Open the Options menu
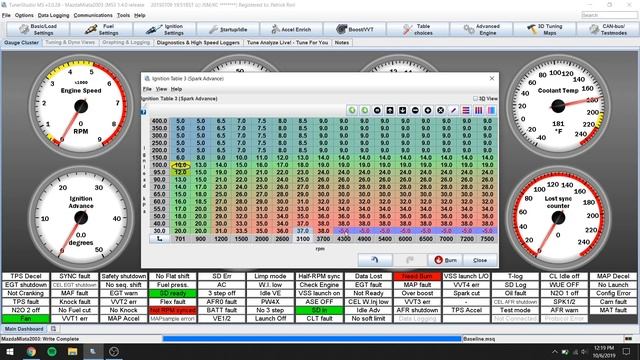This screenshot has height=360, width=640. tap(24, 15)
